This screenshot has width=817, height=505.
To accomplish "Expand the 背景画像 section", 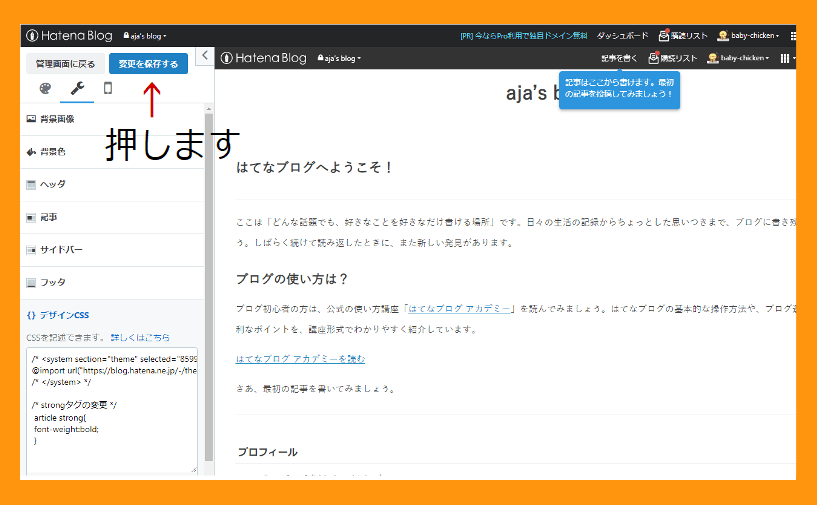I will point(112,119).
